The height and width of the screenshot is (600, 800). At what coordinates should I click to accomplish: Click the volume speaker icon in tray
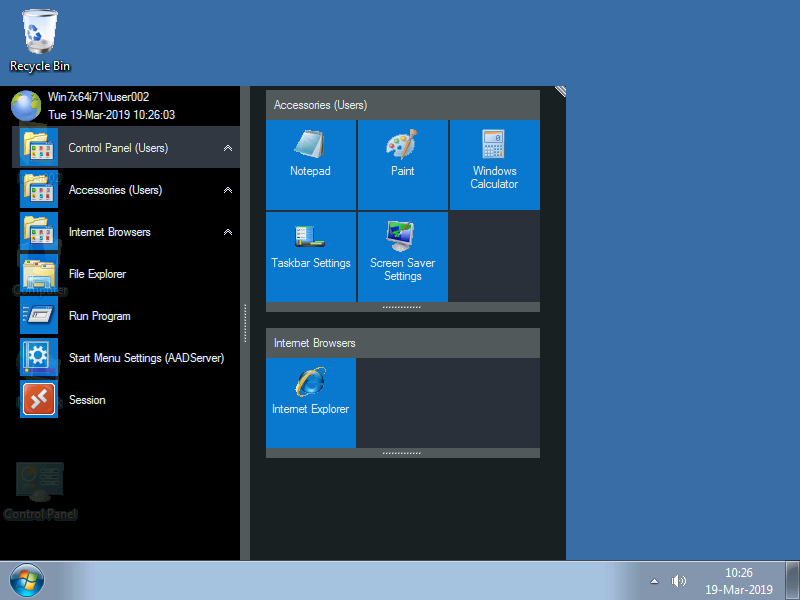[679, 581]
